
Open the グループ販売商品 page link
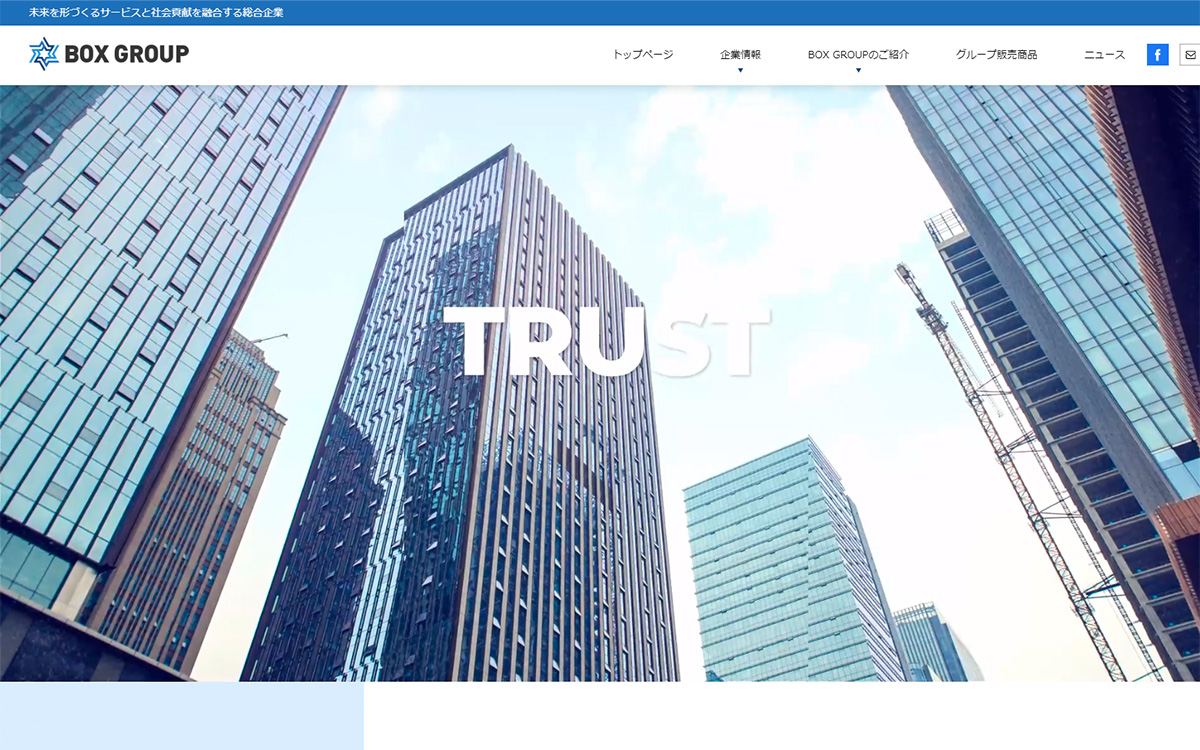996,55
